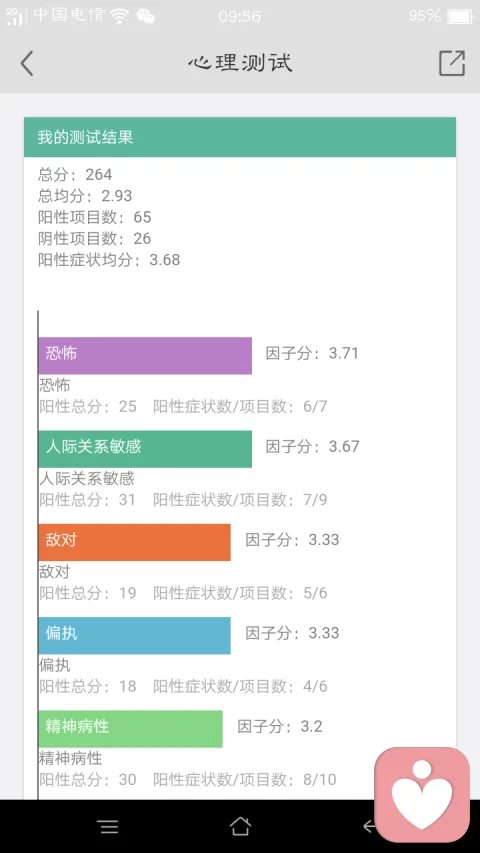
Task: Select the purple 恐怖 bar
Action: pos(145,356)
